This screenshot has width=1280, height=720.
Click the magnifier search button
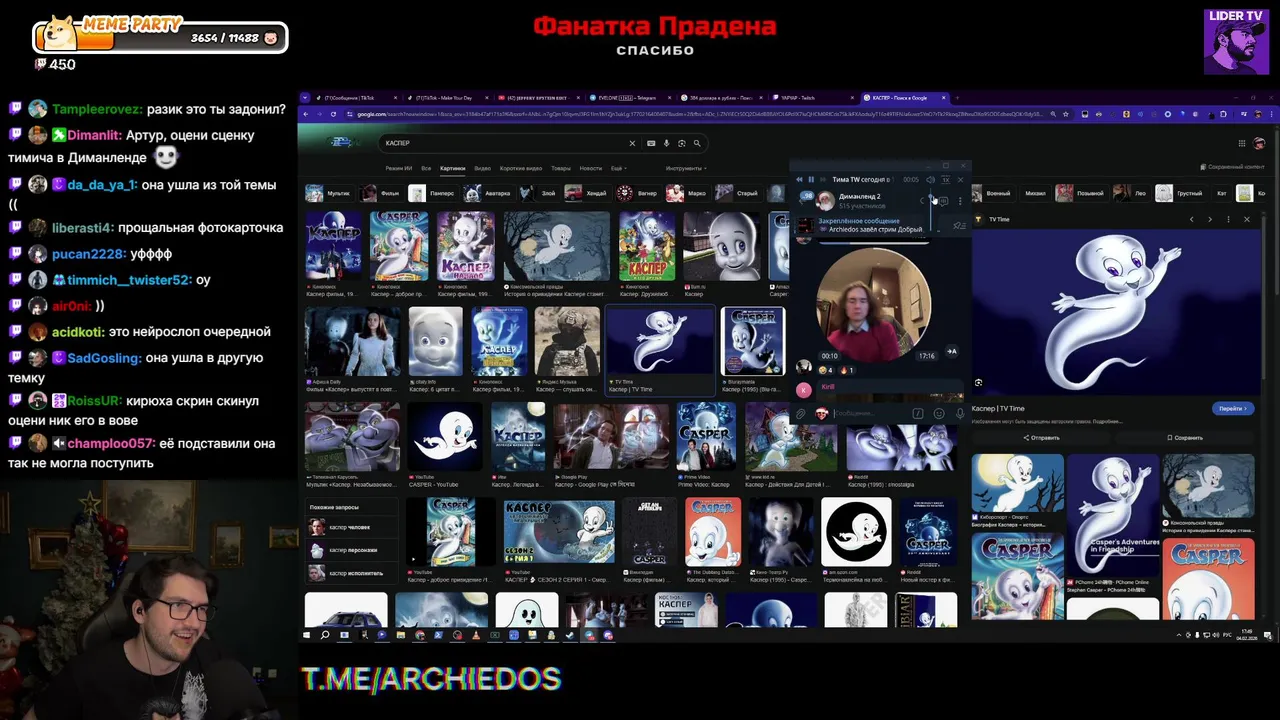point(697,143)
